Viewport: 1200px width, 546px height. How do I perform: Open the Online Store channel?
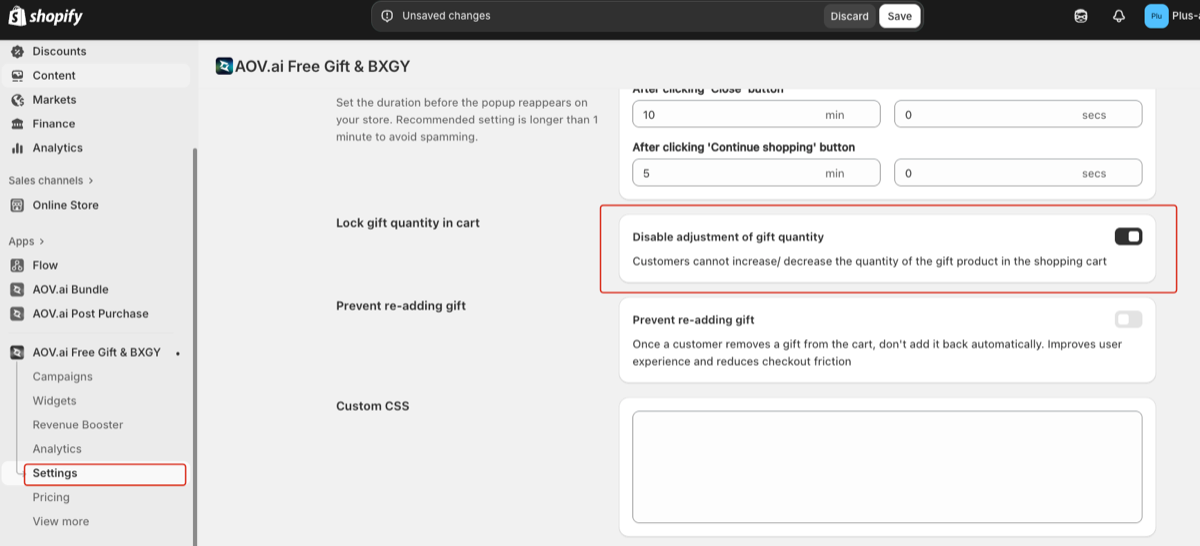[x=65, y=205]
